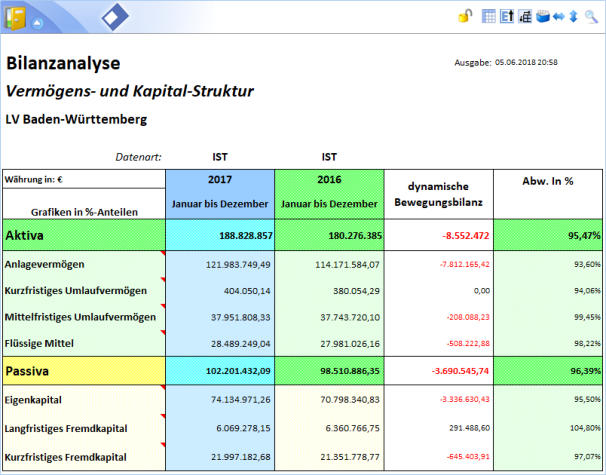Click the hierarchy table structure icon
The image size is (606, 475).
[x=524, y=16]
